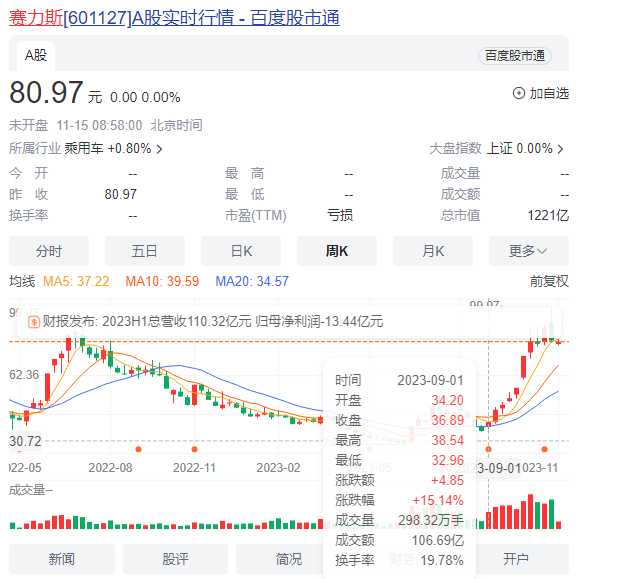
Task: Click the 前复权 adjustment option
Action: pos(549,281)
